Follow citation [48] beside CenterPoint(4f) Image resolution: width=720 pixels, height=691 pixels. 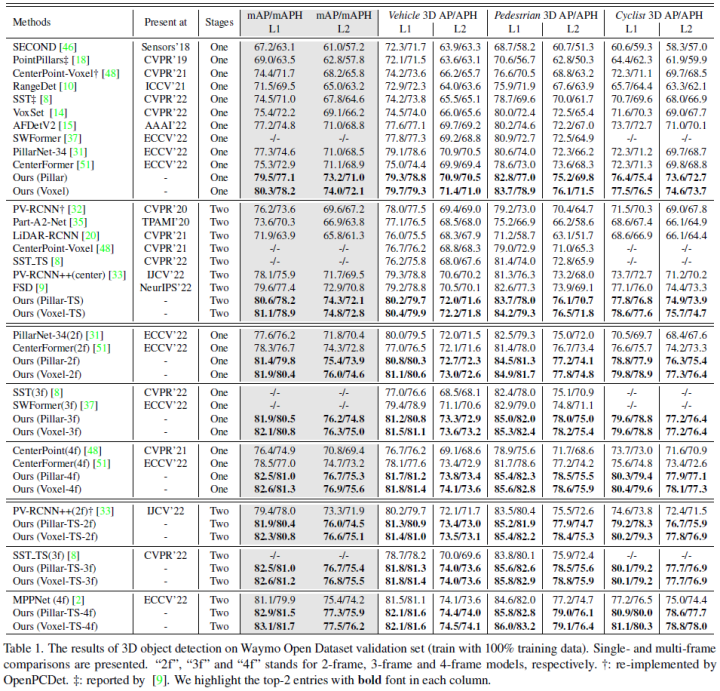(x=93, y=450)
